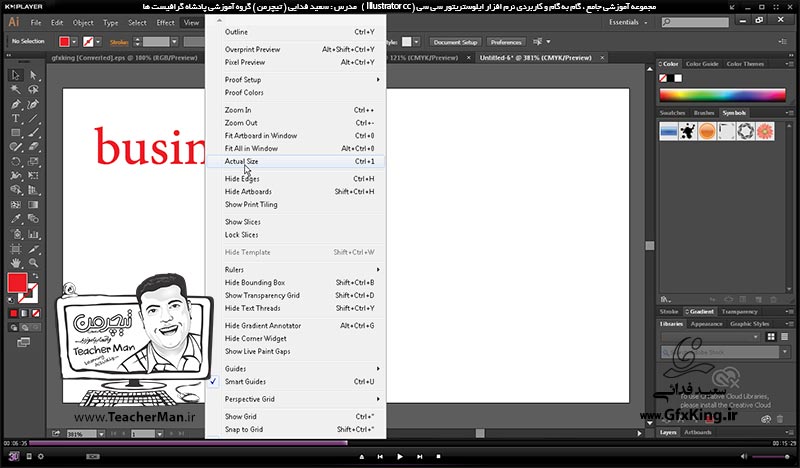The image size is (800, 468).
Task: Click the Adobe Stock search field
Action: [x=720, y=352]
